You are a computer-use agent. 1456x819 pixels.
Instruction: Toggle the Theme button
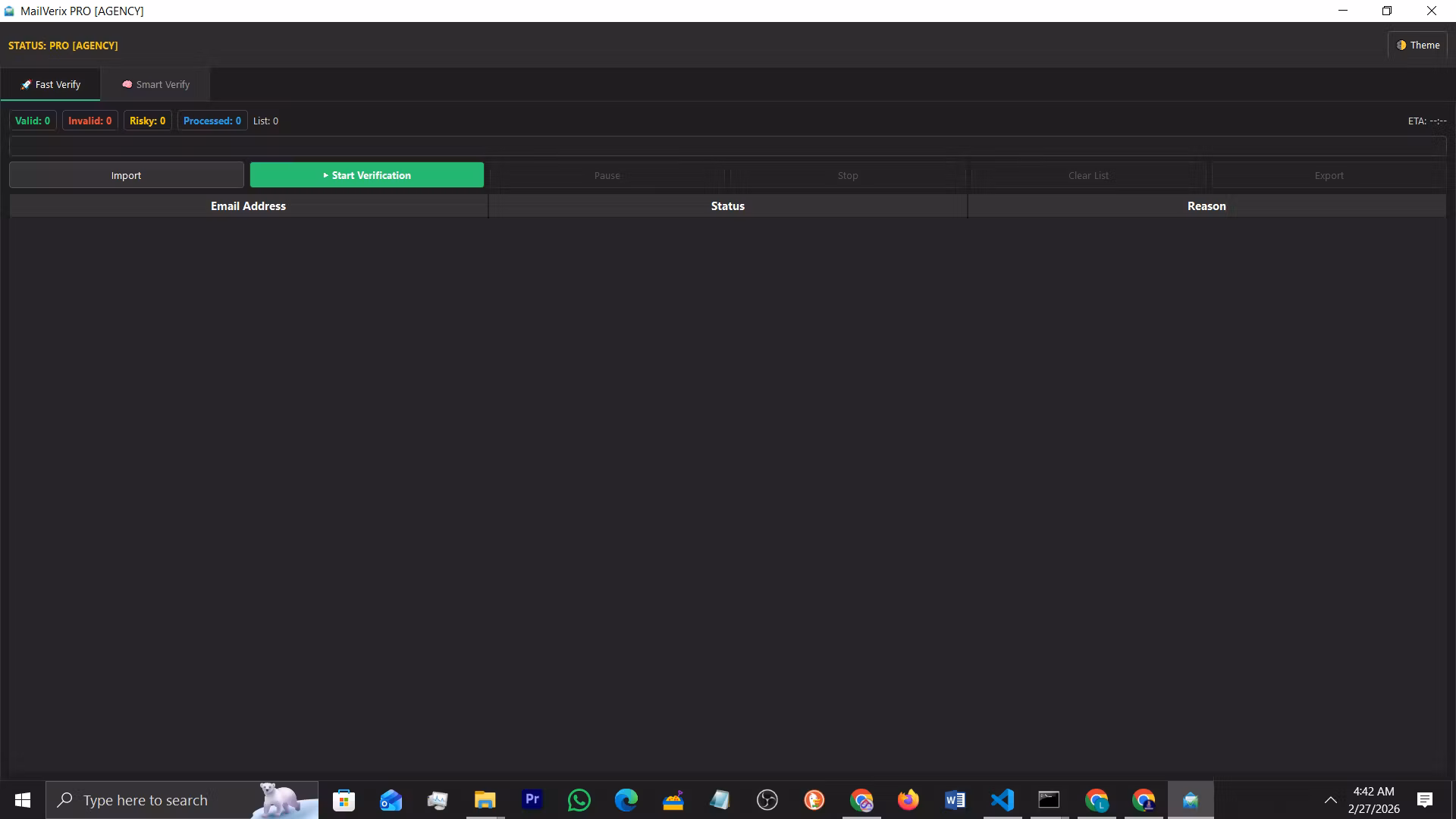(1417, 45)
